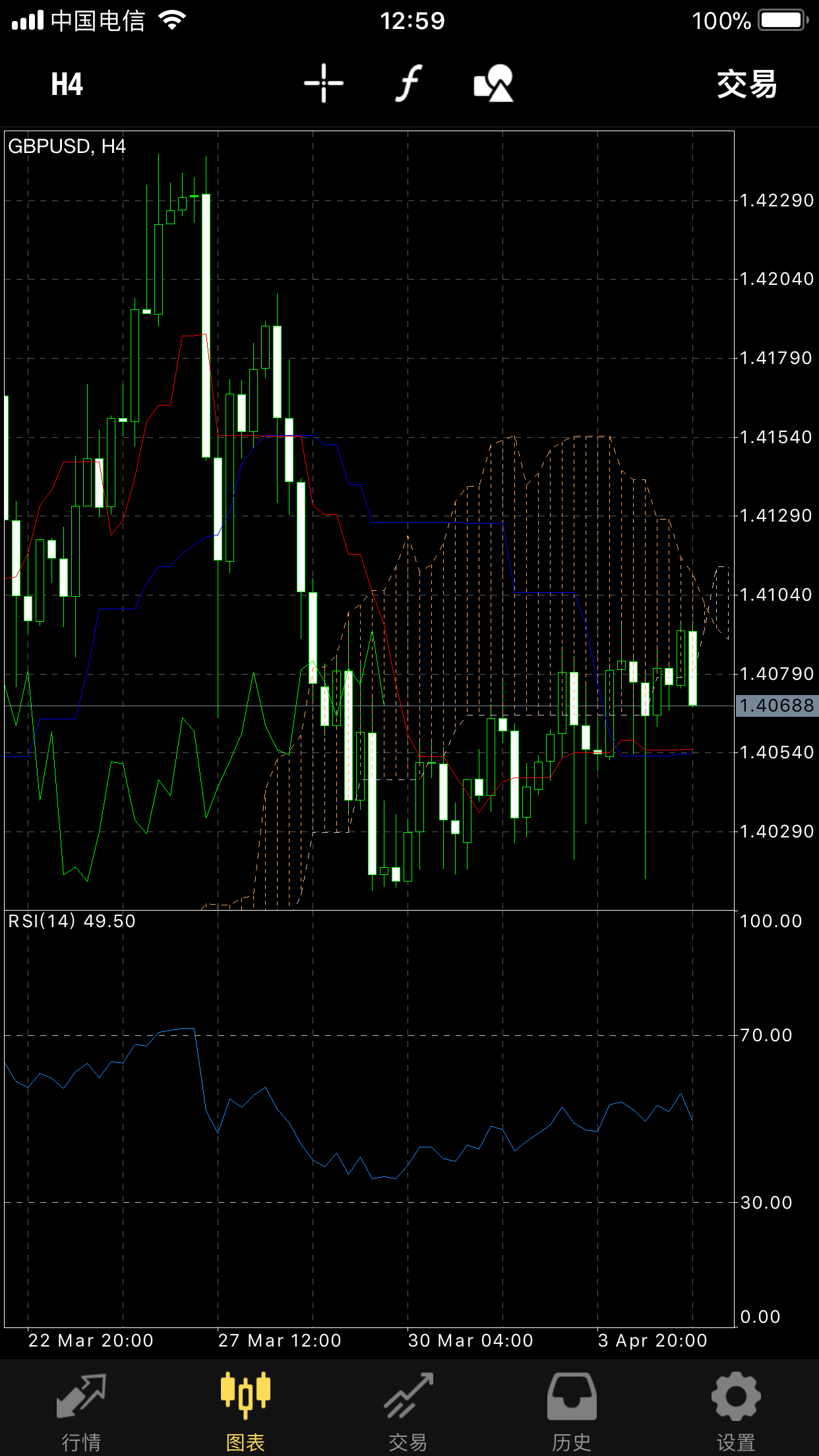Image resolution: width=819 pixels, height=1456 pixels.
Task: Tap the 100% battery percentage
Action: [x=721, y=21]
